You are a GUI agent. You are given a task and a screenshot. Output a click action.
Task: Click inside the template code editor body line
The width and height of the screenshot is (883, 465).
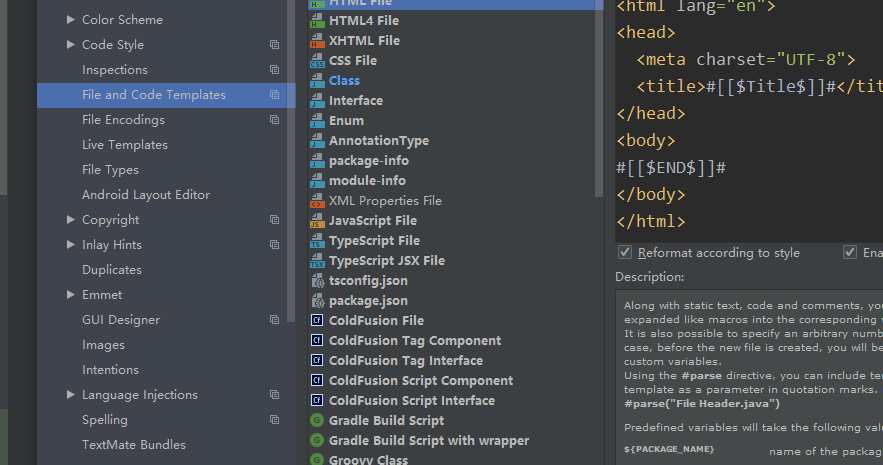pos(700,141)
